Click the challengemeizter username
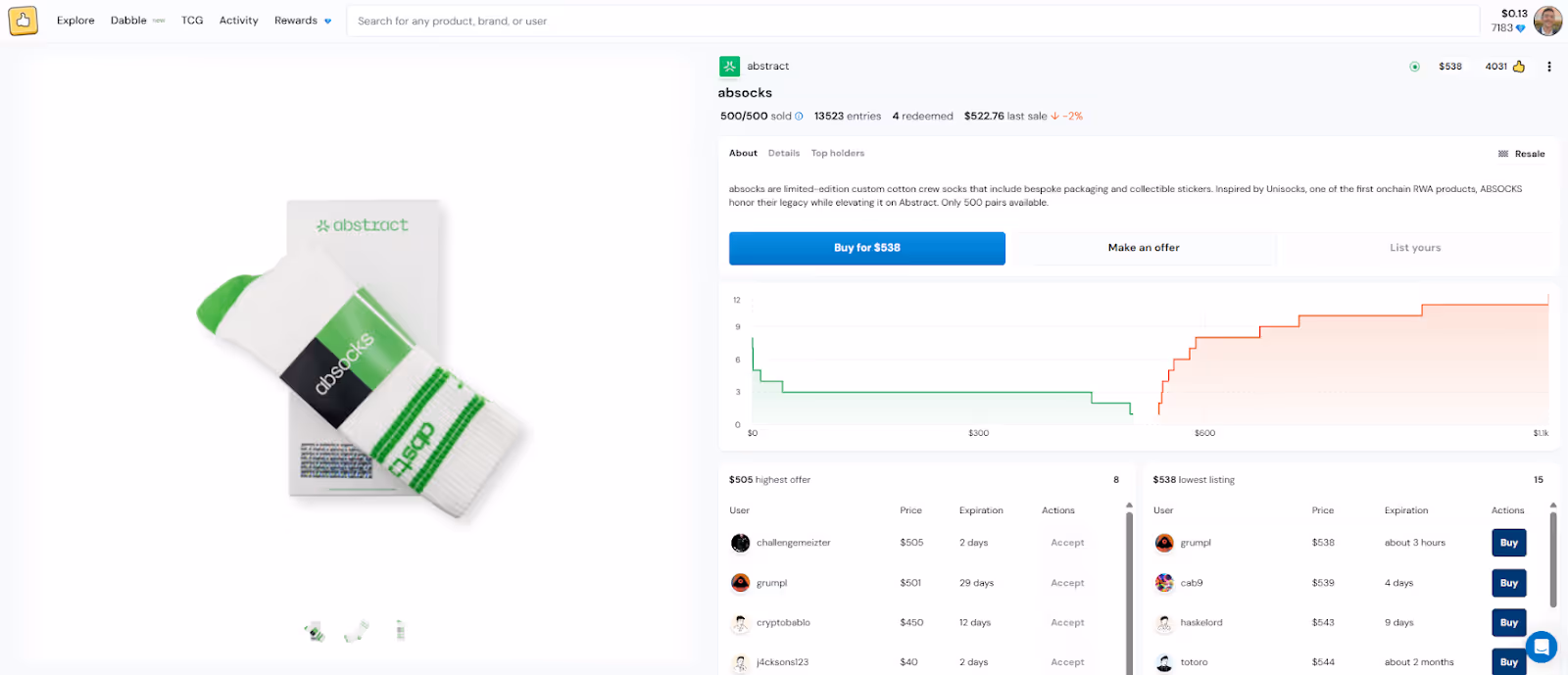This screenshot has height=675, width=1568. [793, 543]
